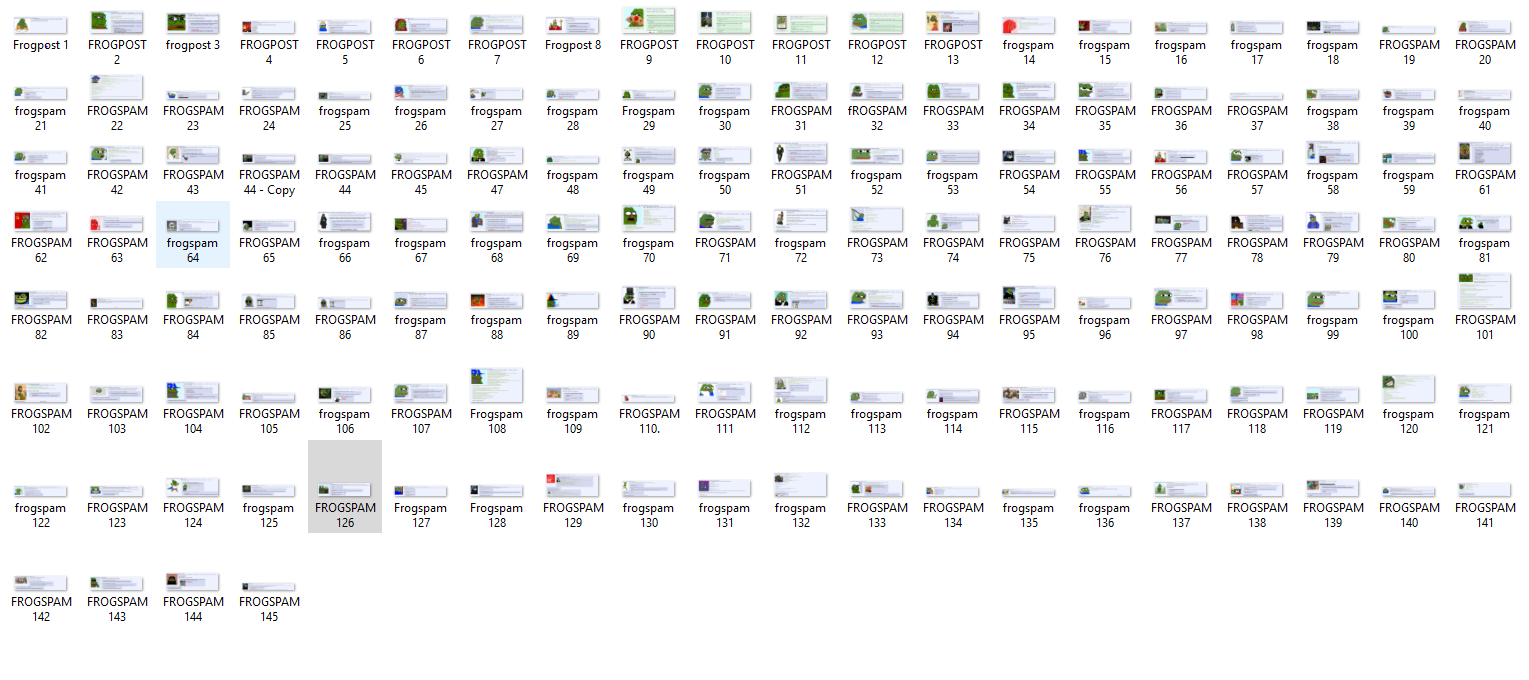1529x680 pixels.
Task: Click the FROGSPAM 22 image thumbnail
Action: 117,88
